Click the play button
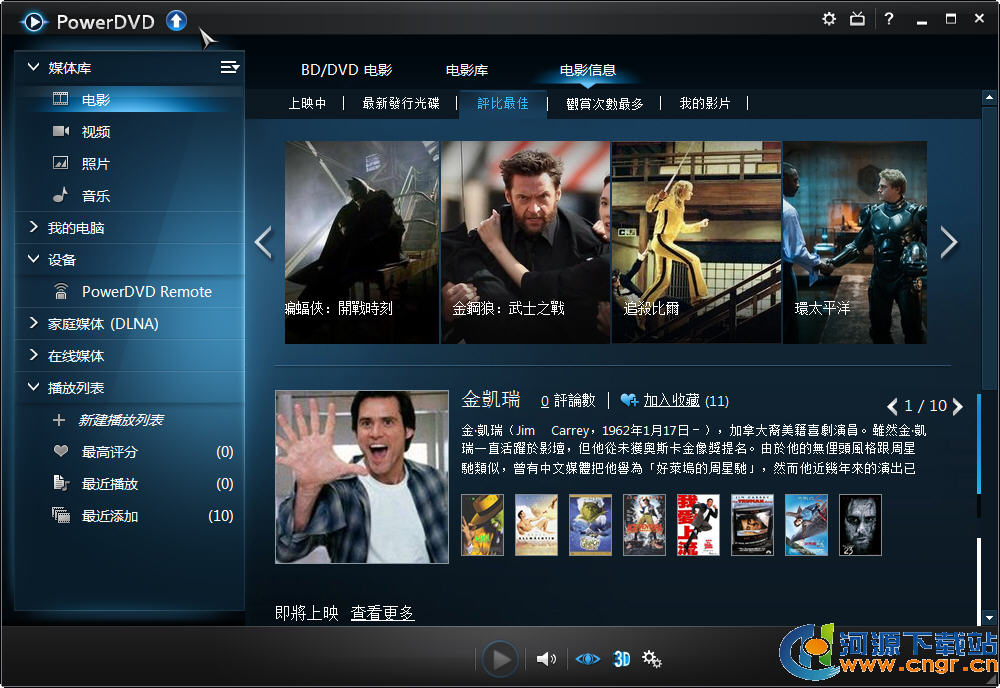Image resolution: width=1000 pixels, height=688 pixels. [x=500, y=659]
